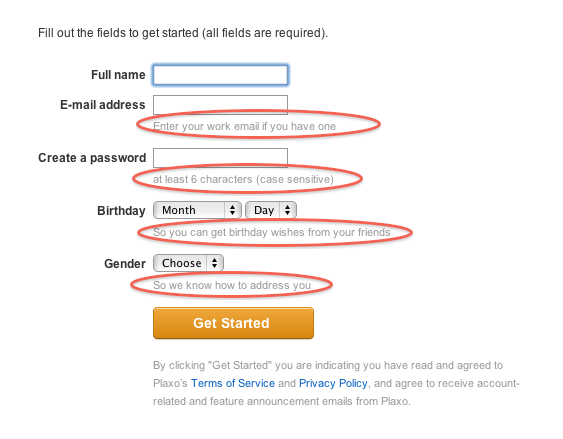
Task: Submit with the orange Get Started button
Action: [233, 323]
